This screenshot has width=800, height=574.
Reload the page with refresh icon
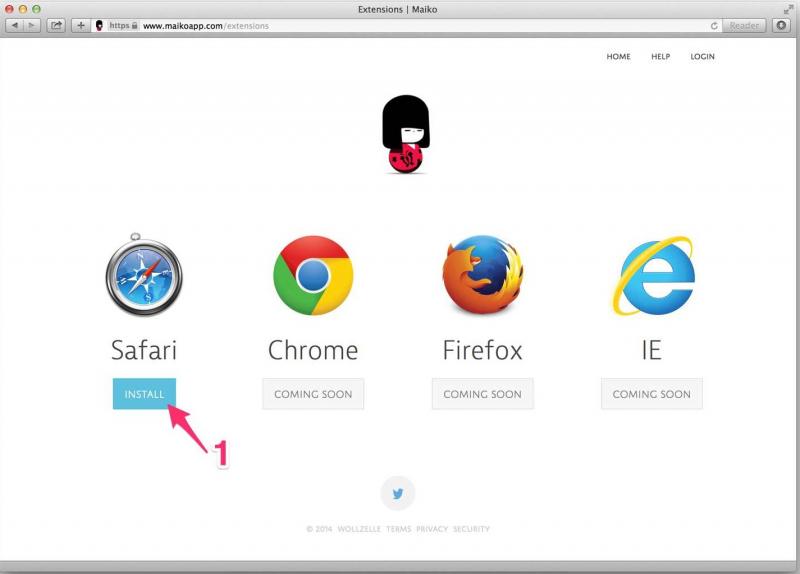[x=714, y=26]
